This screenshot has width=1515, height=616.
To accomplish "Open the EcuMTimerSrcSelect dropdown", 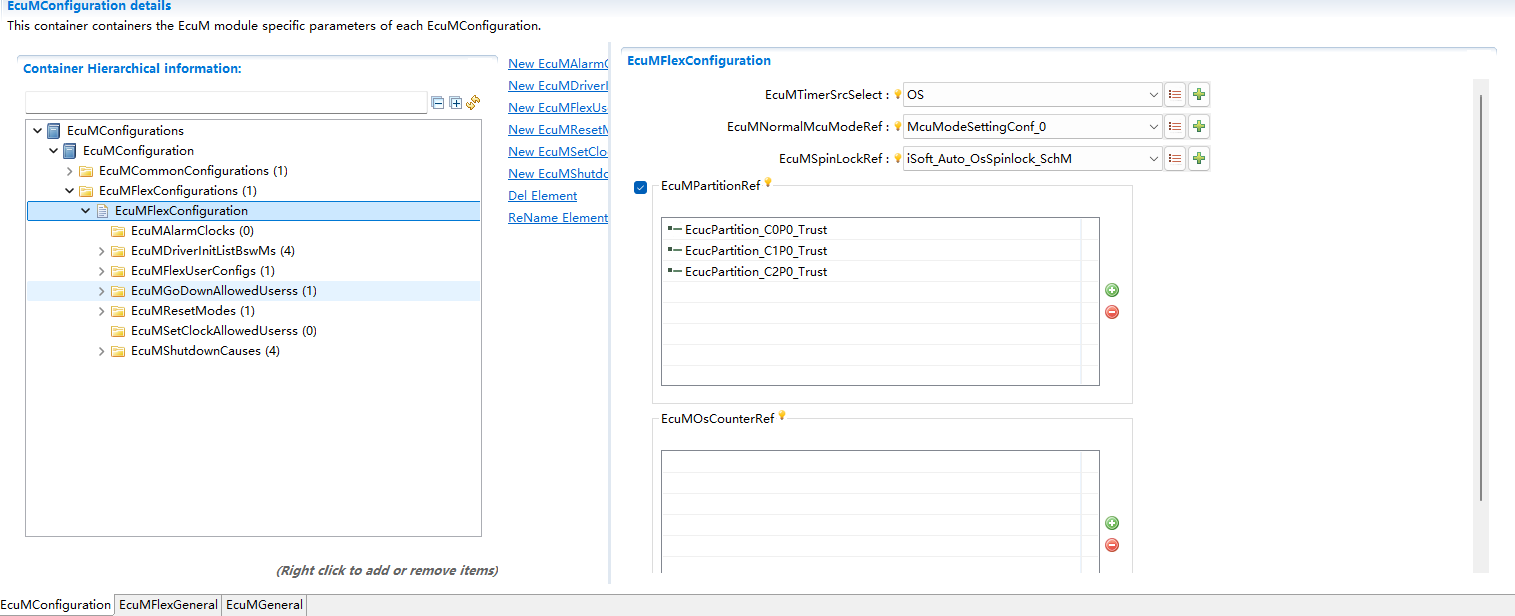I will (x=1154, y=95).
